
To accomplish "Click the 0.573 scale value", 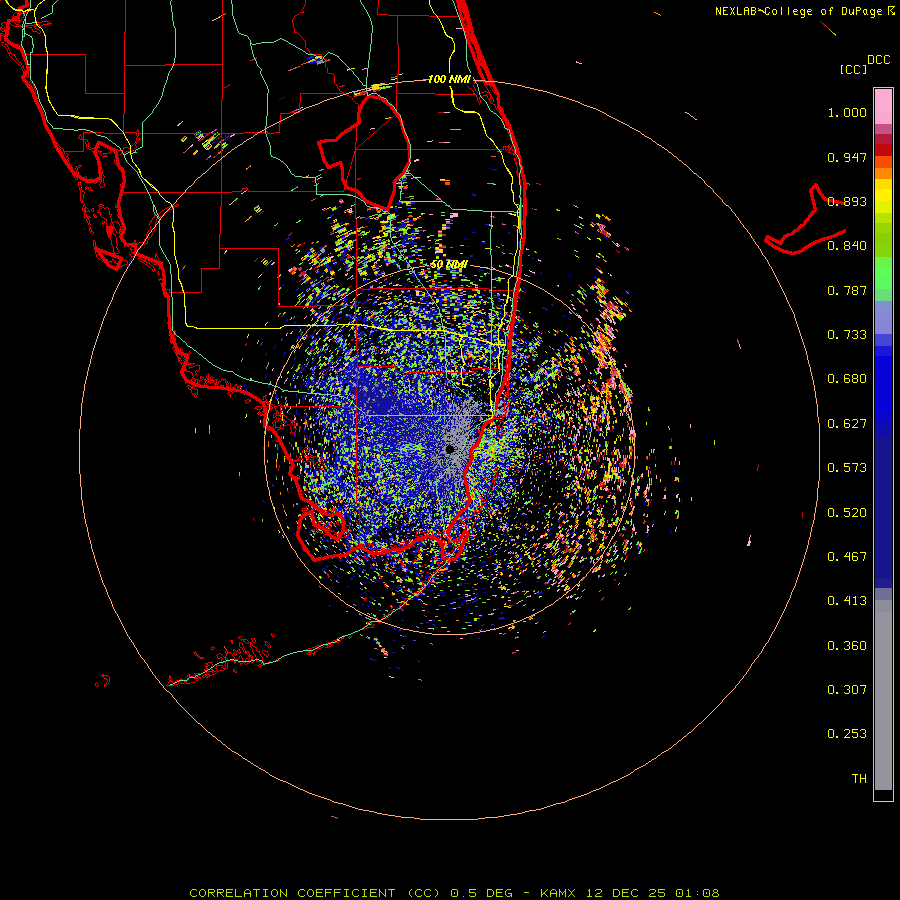I will coord(847,468).
